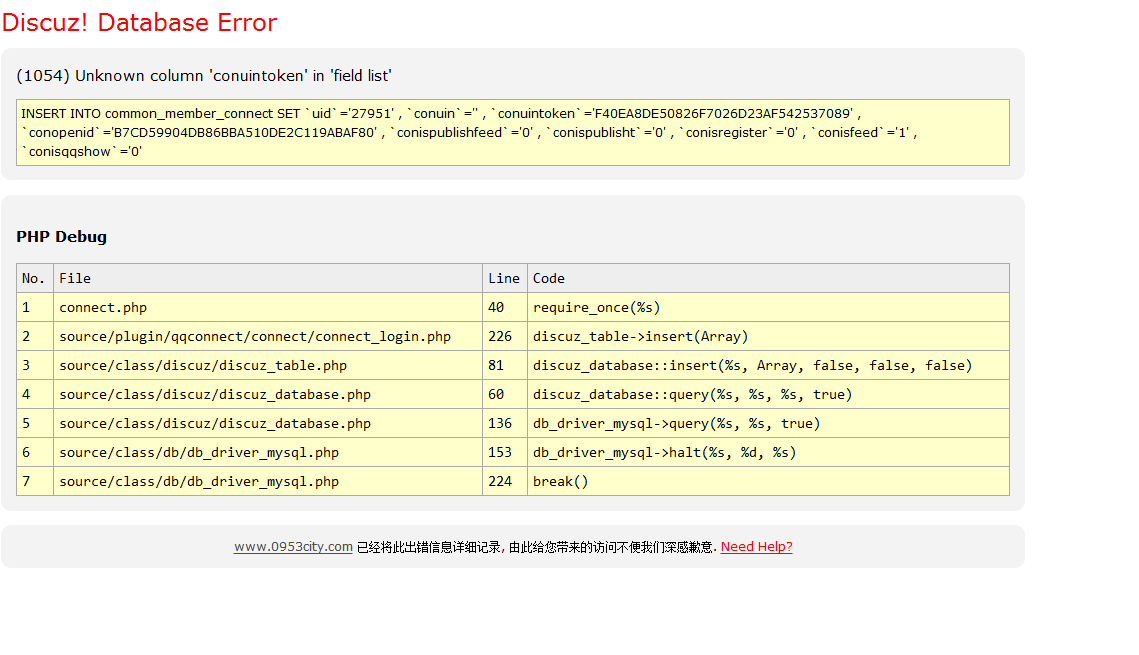The width and height of the screenshot is (1139, 655).
Task: Click line number 153 cell
Action: [505, 452]
